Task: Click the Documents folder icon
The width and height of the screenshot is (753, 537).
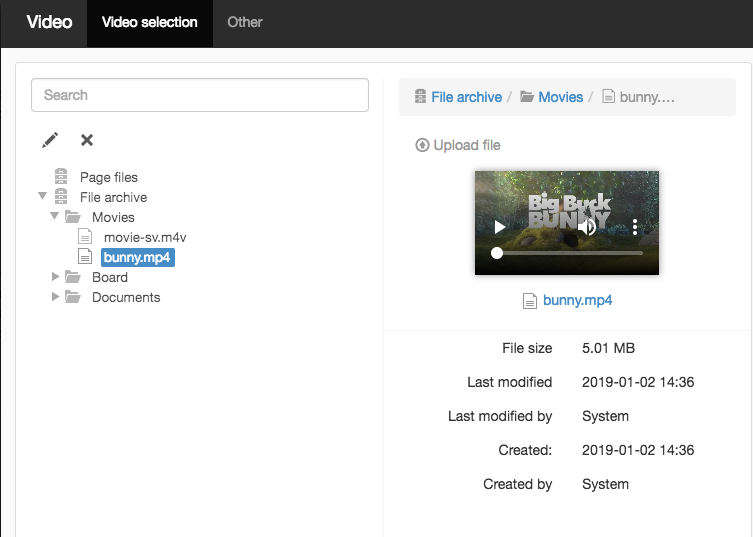Action: [x=73, y=297]
